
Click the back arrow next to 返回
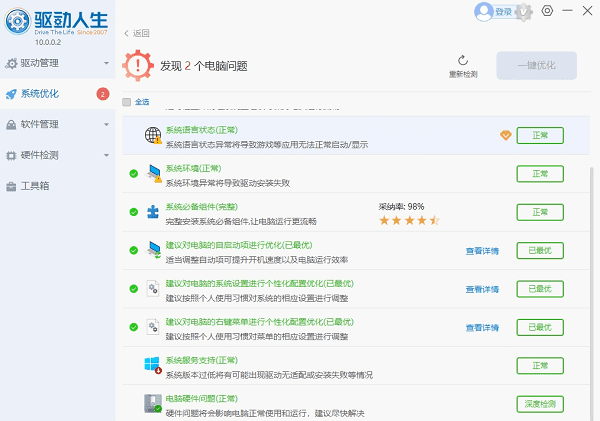pyautogui.click(x=127, y=33)
